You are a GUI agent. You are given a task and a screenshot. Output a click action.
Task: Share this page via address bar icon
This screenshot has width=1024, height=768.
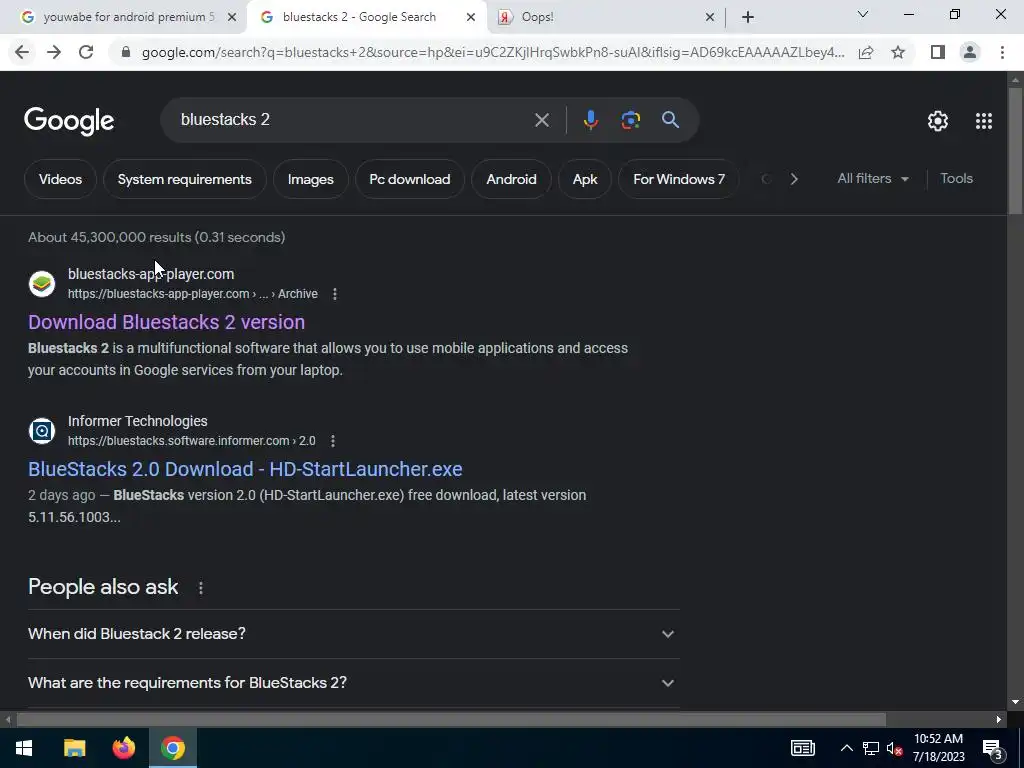point(866,52)
